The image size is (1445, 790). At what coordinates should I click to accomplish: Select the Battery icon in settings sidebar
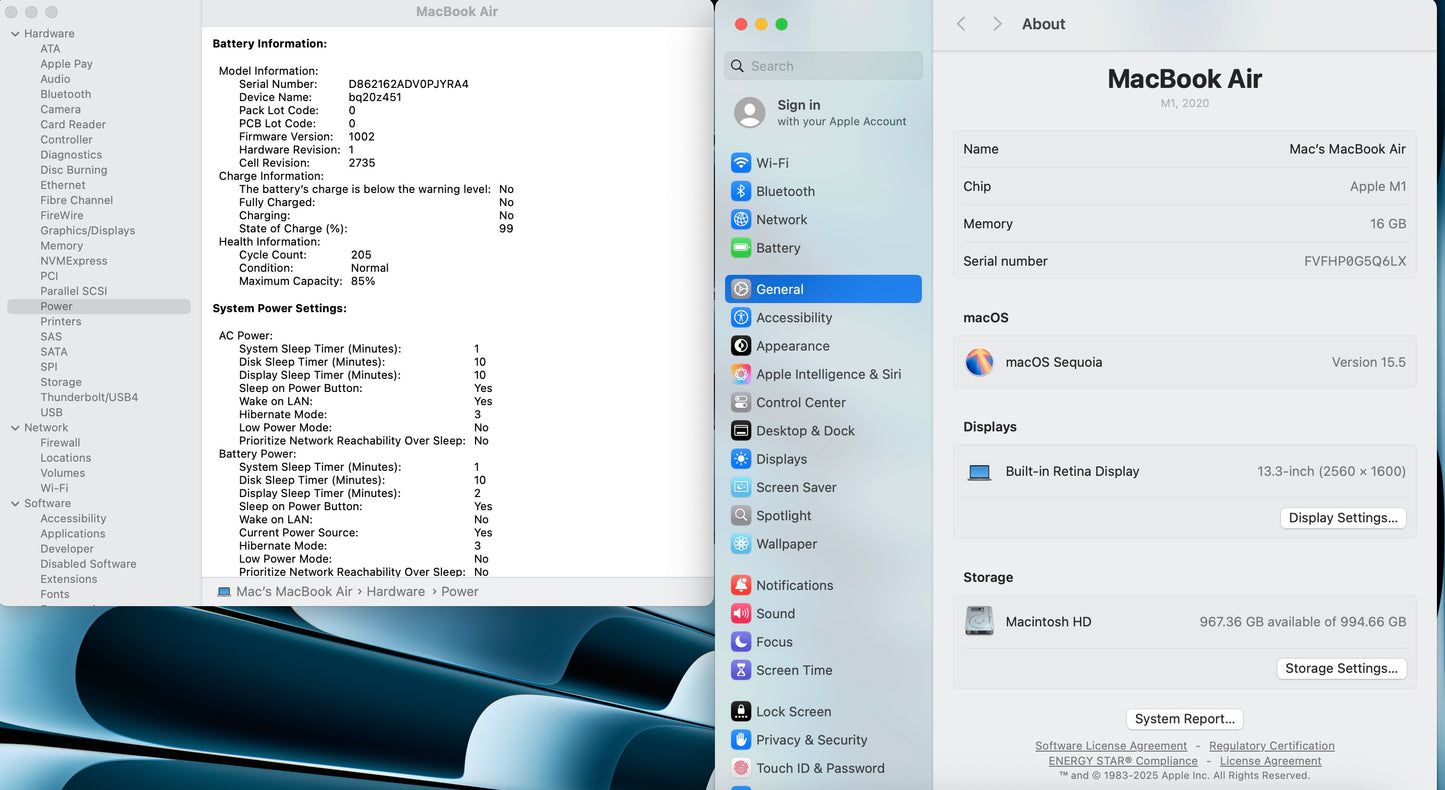(x=741, y=248)
